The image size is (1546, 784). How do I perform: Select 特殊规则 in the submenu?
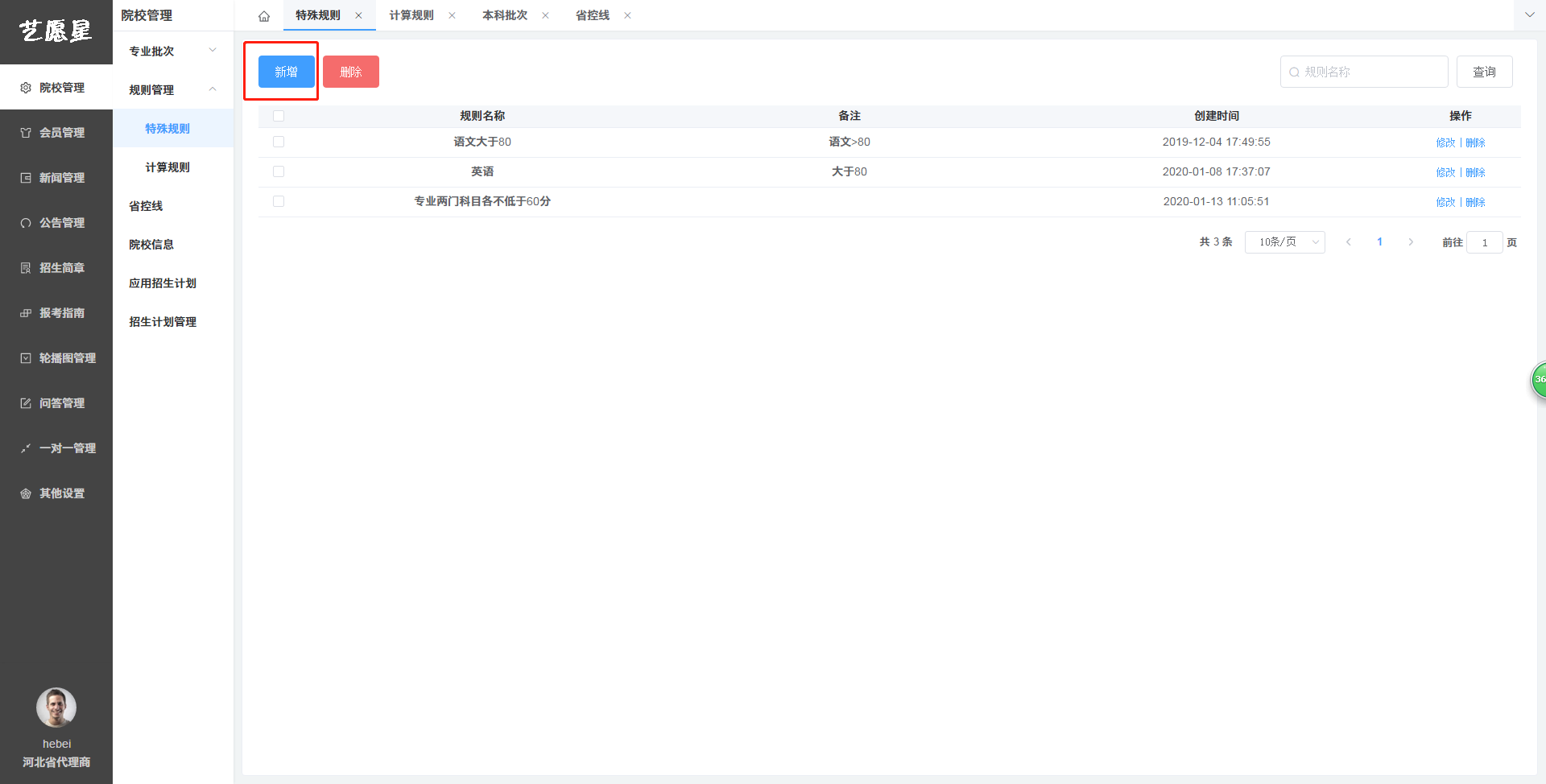coord(173,128)
